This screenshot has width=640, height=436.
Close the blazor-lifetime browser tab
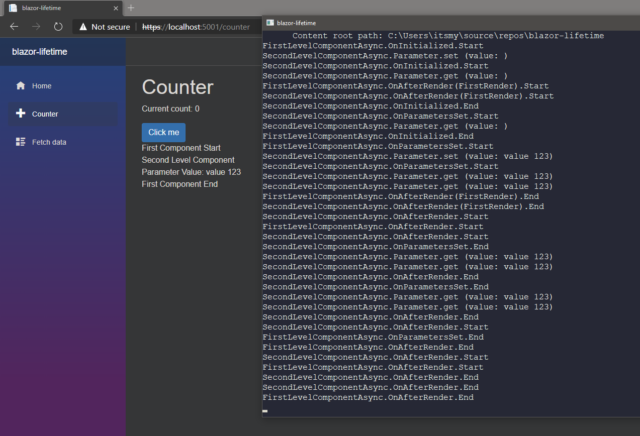click(x=115, y=8)
